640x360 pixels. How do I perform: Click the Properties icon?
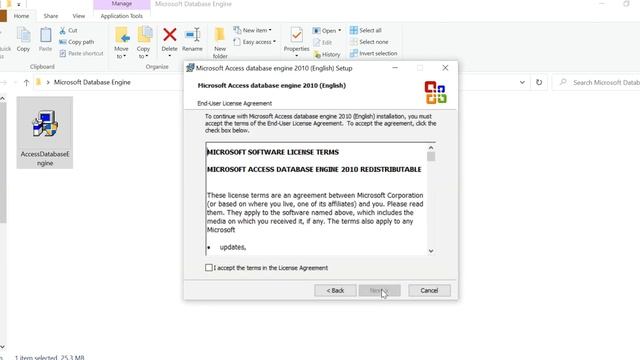[x=297, y=36]
